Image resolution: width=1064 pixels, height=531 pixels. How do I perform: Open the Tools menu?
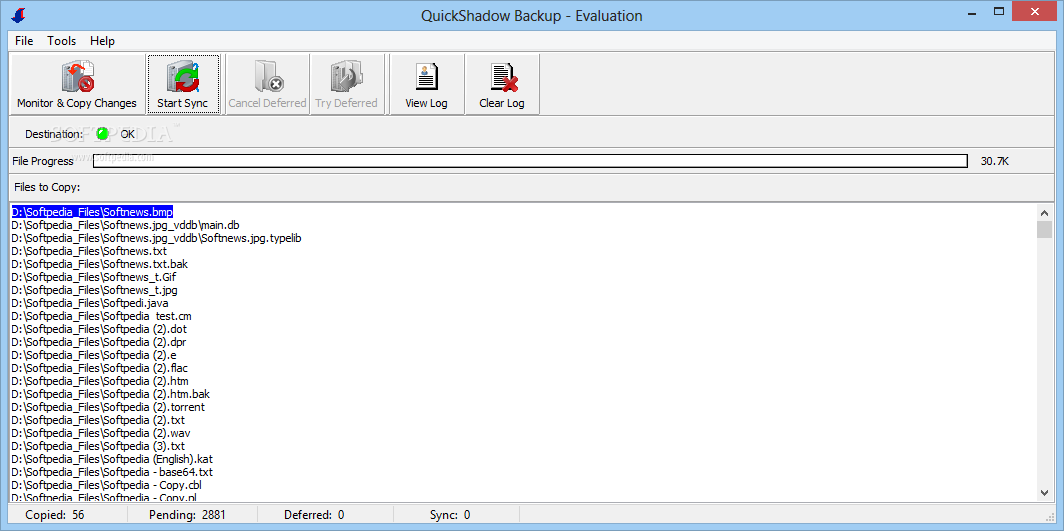coord(62,41)
